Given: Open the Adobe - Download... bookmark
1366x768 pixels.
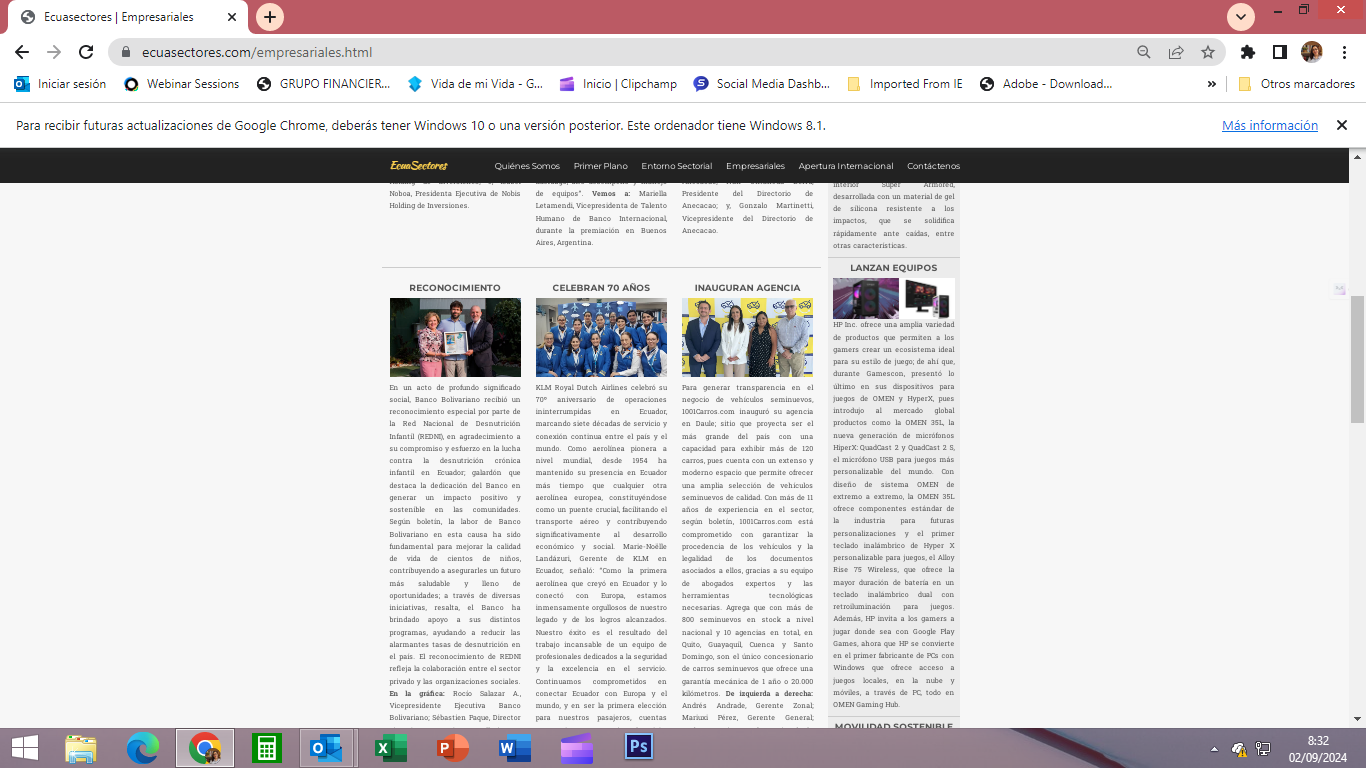Looking at the screenshot, I should coord(1046,84).
